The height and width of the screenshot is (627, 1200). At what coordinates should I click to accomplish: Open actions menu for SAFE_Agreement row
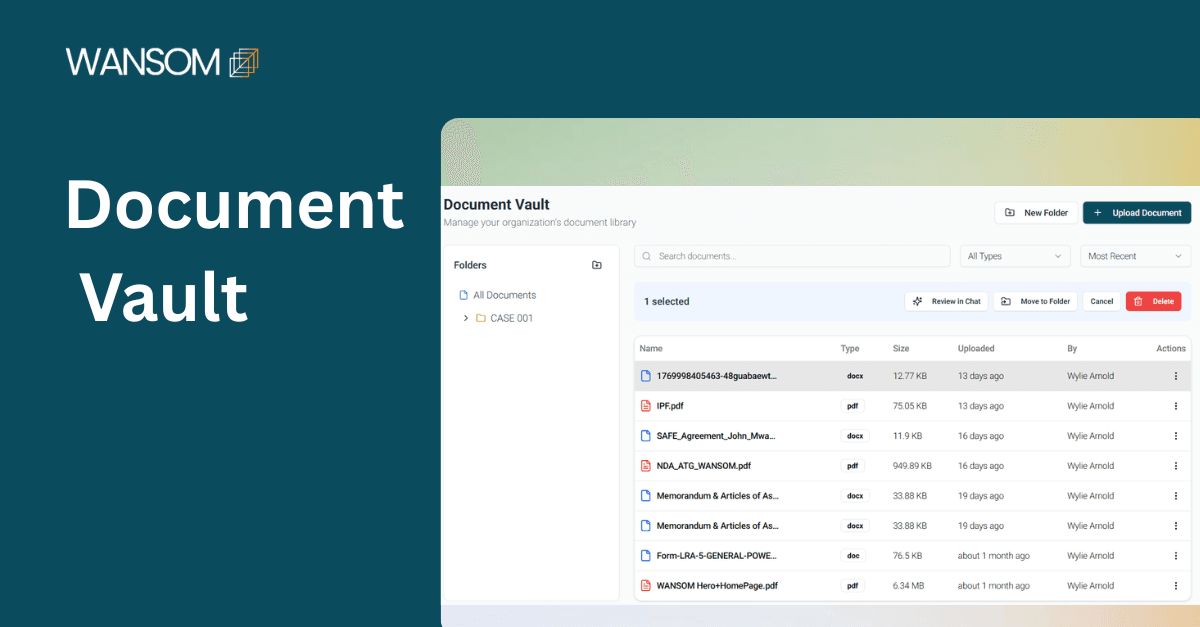1175,436
